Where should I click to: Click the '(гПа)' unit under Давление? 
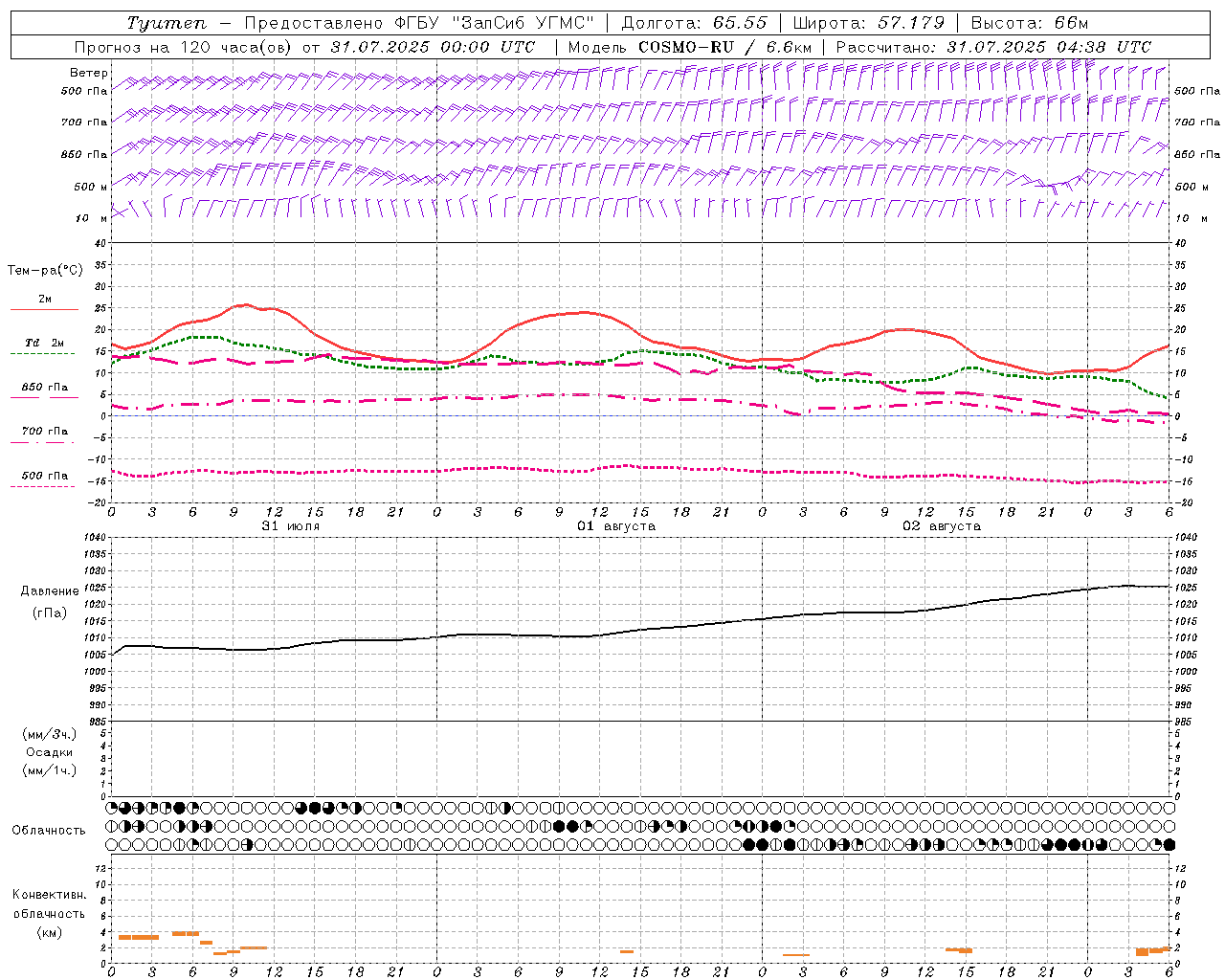click(50, 612)
